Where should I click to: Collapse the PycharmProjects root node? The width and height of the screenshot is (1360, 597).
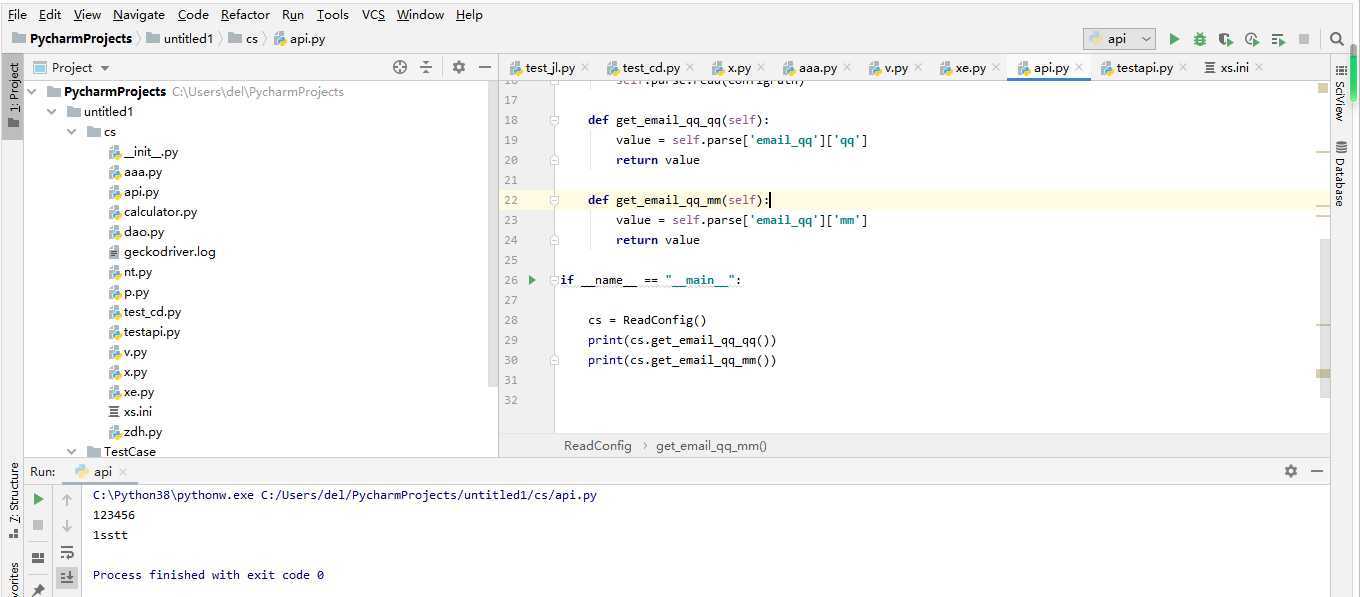pyautogui.click(x=32, y=91)
